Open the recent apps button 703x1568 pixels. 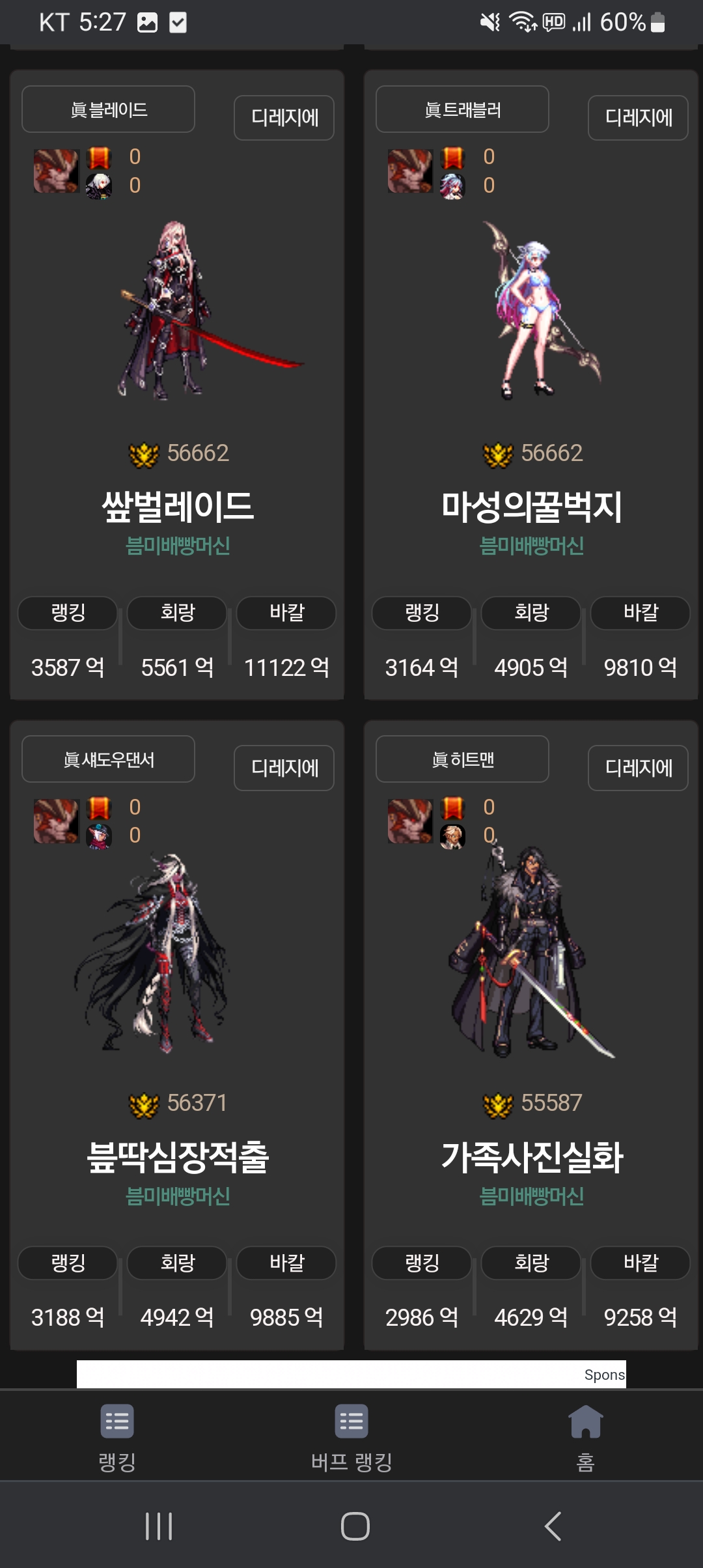tap(159, 1526)
